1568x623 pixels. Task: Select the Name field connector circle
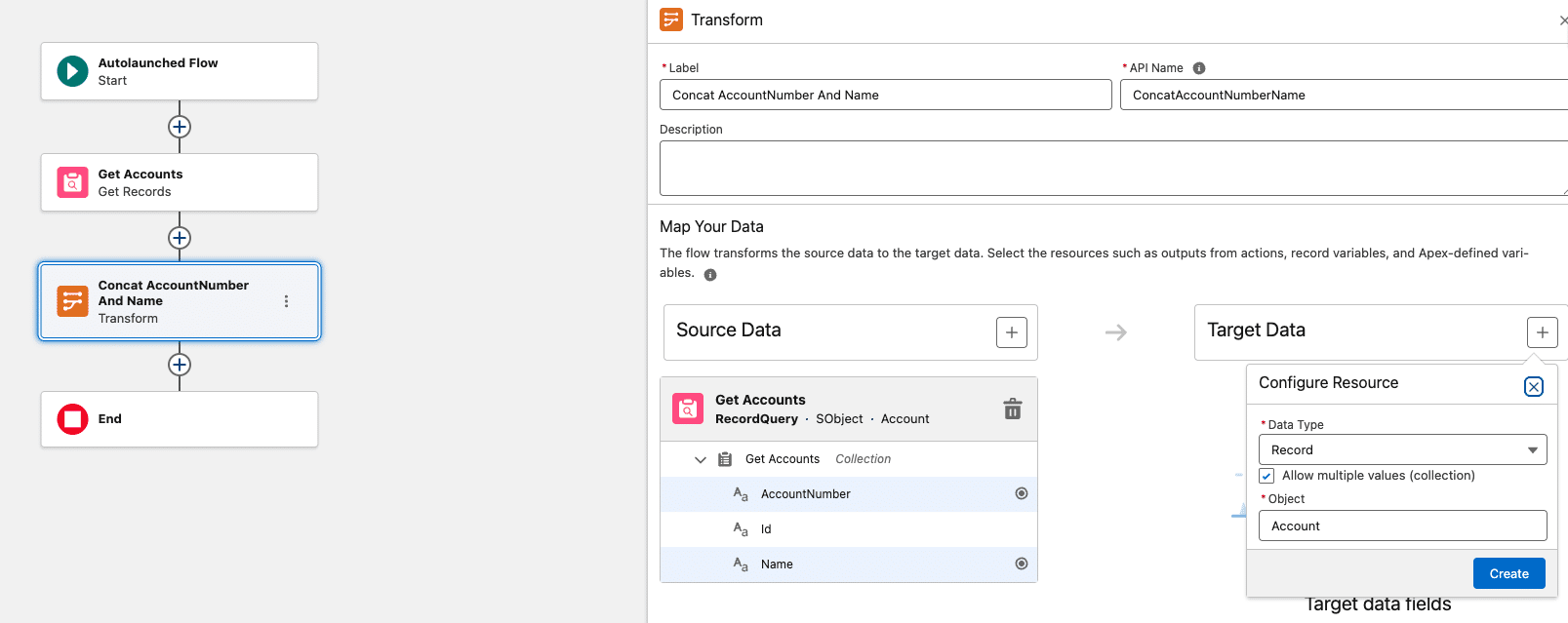click(1021, 564)
